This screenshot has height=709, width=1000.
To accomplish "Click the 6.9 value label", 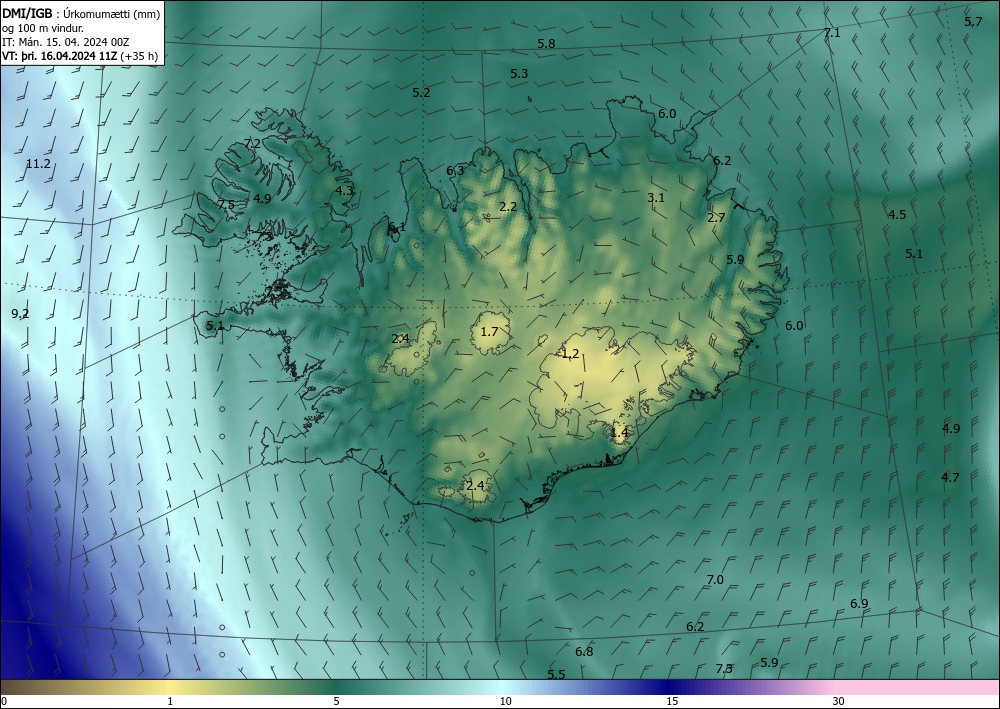I will pos(860,604).
